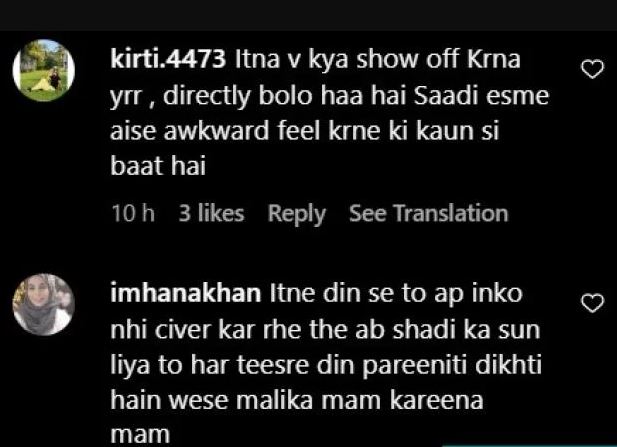Click the word 'Saadi' in kirti's comment
Viewport: 617px width, 447px height.
(446, 96)
